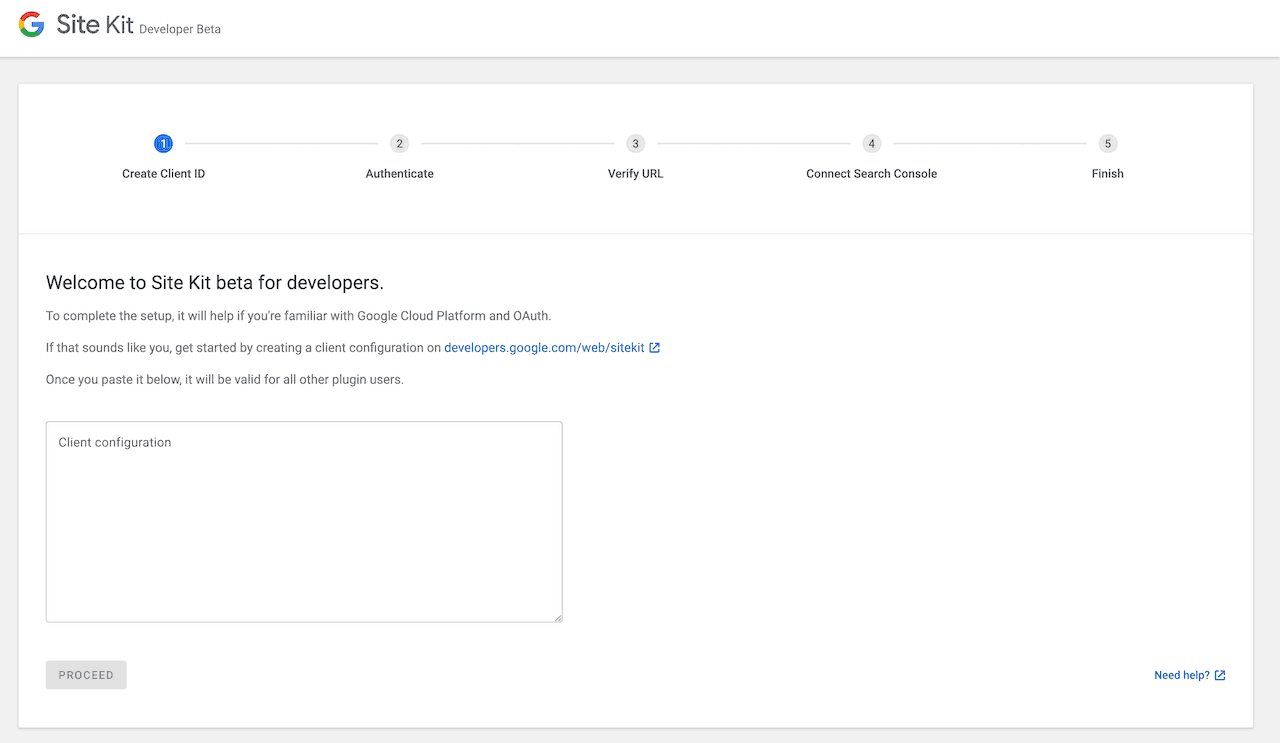Click the Site Kit title text

click(x=95, y=25)
